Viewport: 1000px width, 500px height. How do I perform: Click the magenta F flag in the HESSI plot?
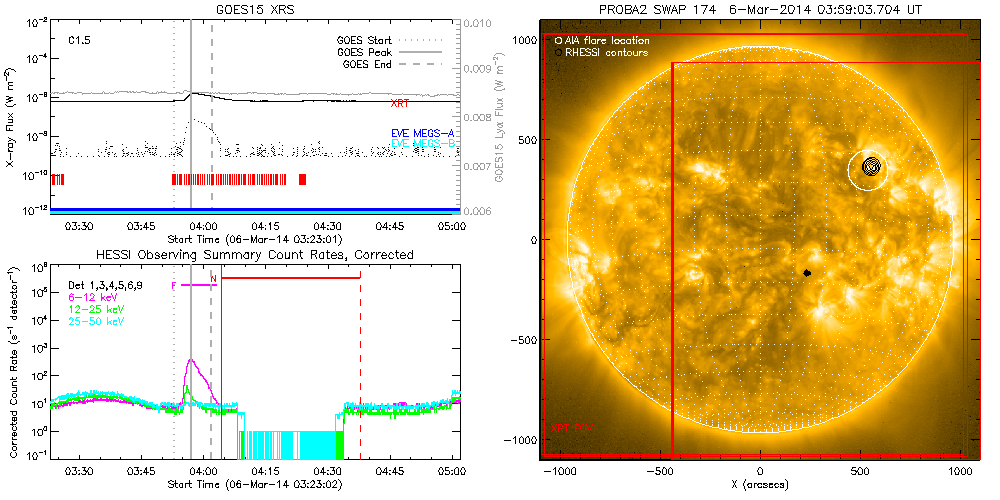[x=175, y=285]
